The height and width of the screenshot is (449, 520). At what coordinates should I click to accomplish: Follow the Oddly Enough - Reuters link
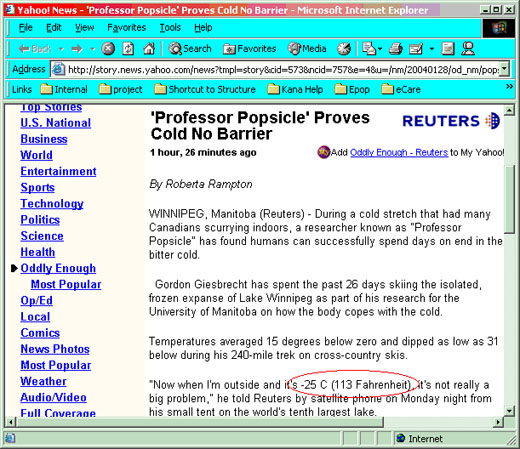(399, 152)
